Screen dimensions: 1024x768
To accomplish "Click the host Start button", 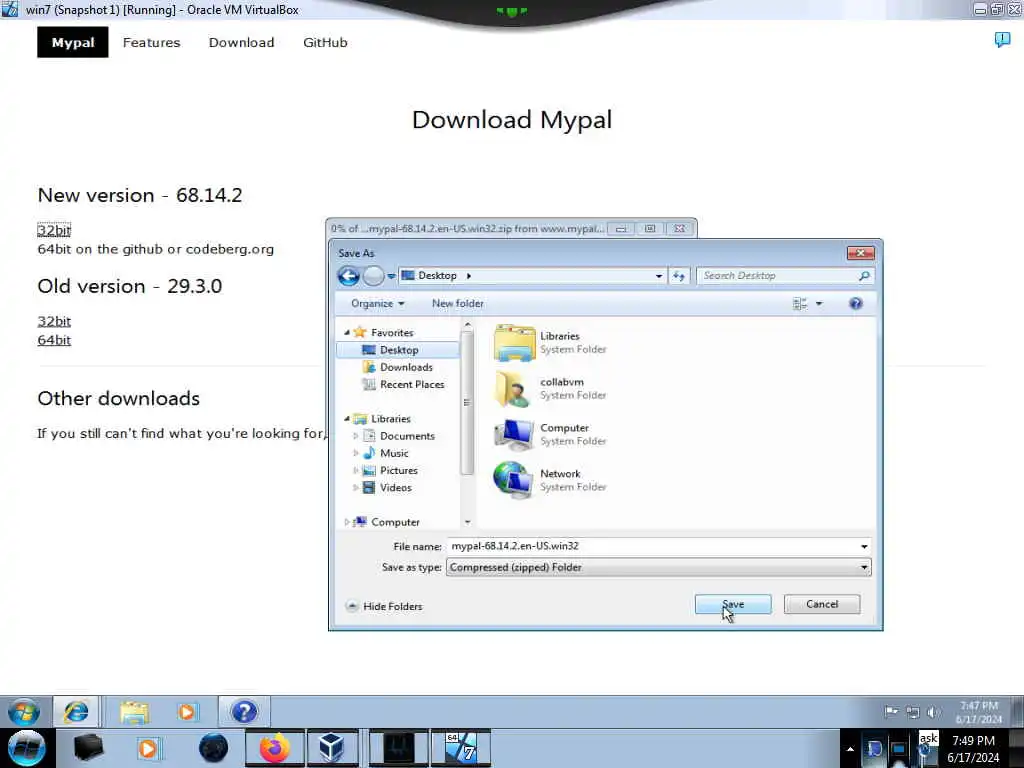I will 26,748.
